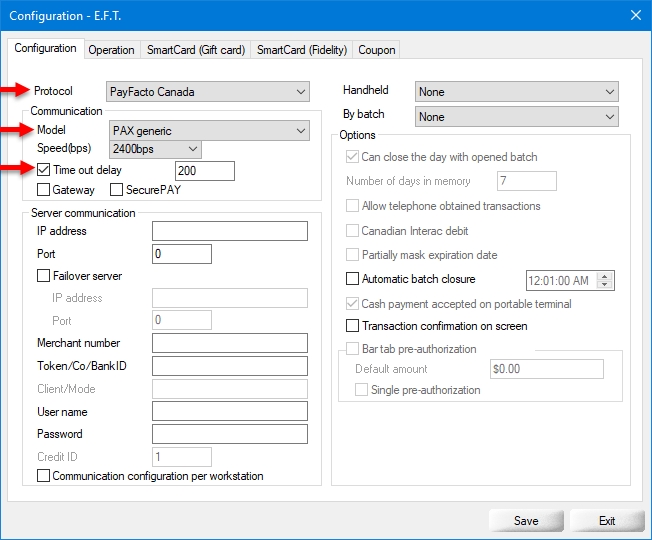This screenshot has width=652, height=540.
Task: Tick the SecurePAY checkbox
Action: tap(117, 190)
